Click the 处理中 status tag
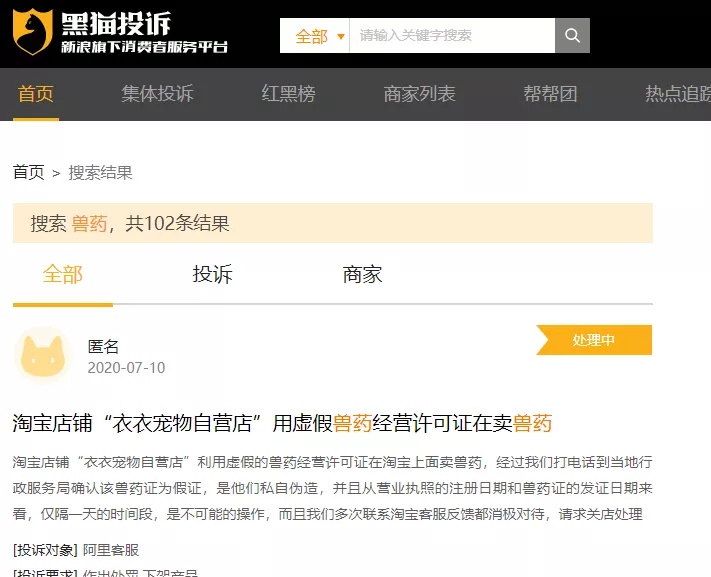 click(x=594, y=340)
